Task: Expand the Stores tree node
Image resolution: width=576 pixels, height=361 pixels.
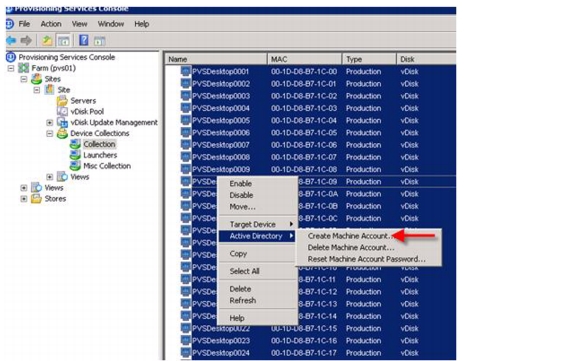Action: [x=24, y=199]
